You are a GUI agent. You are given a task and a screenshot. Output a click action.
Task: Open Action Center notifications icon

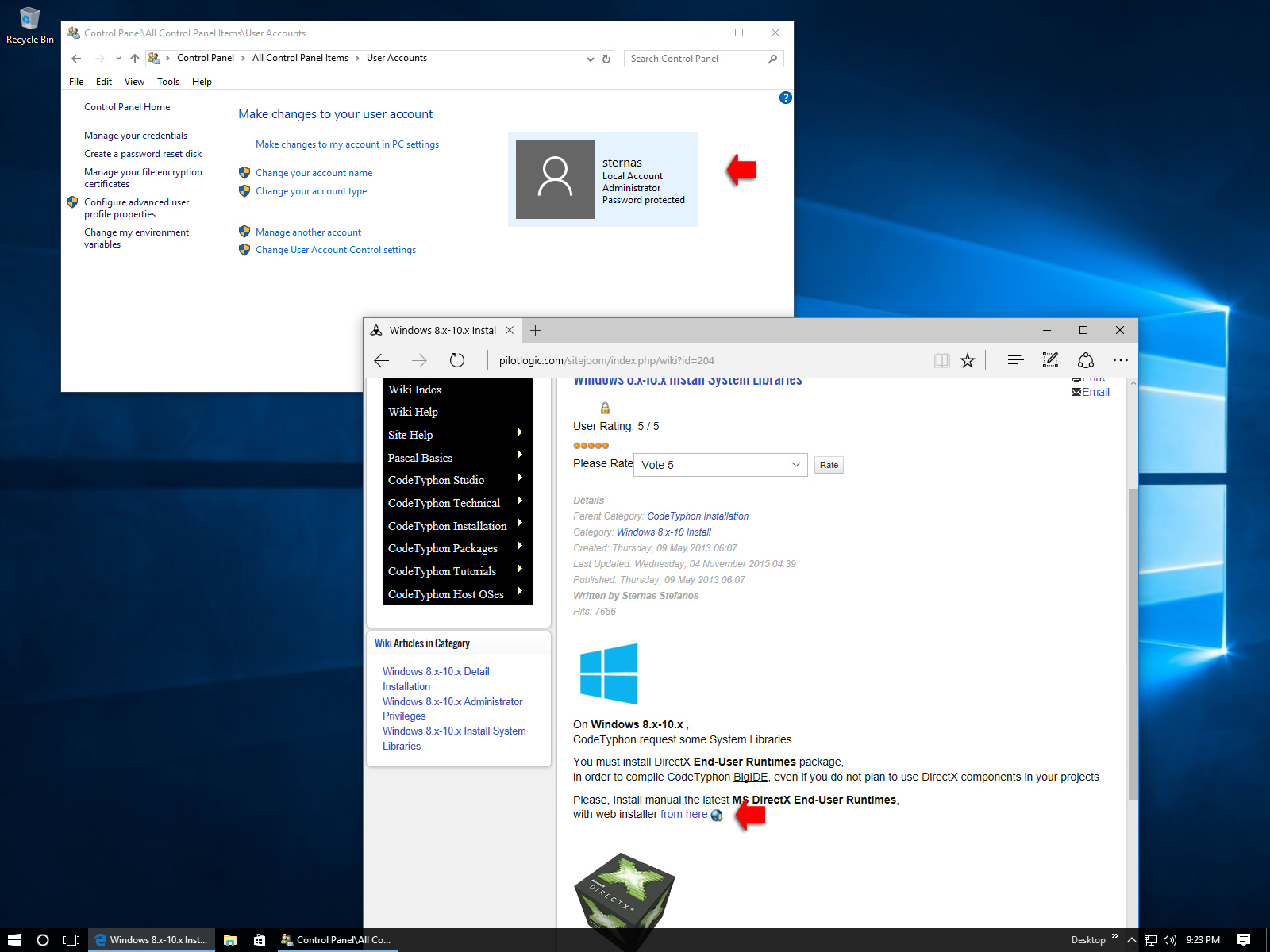(x=1244, y=940)
